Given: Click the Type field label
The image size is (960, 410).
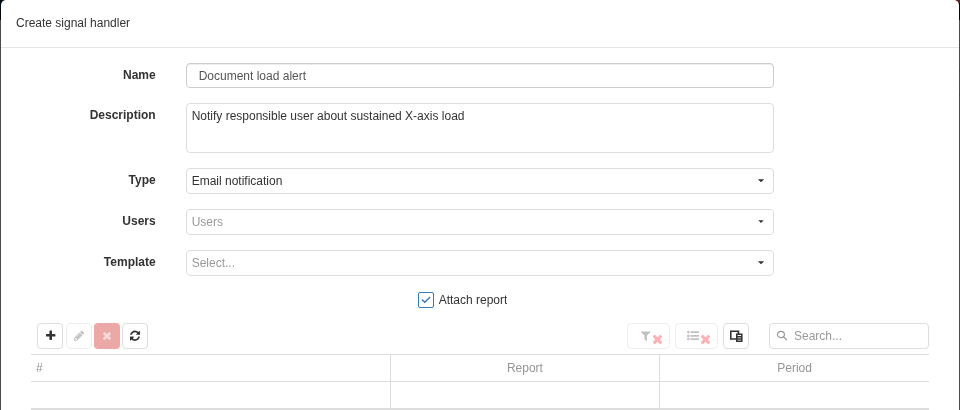Looking at the screenshot, I should click(142, 180).
